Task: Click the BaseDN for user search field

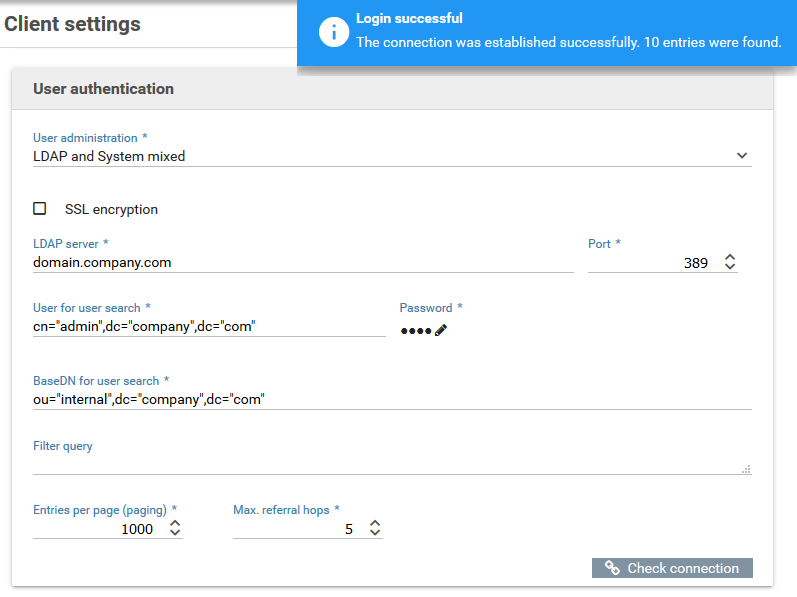Action: [390, 400]
